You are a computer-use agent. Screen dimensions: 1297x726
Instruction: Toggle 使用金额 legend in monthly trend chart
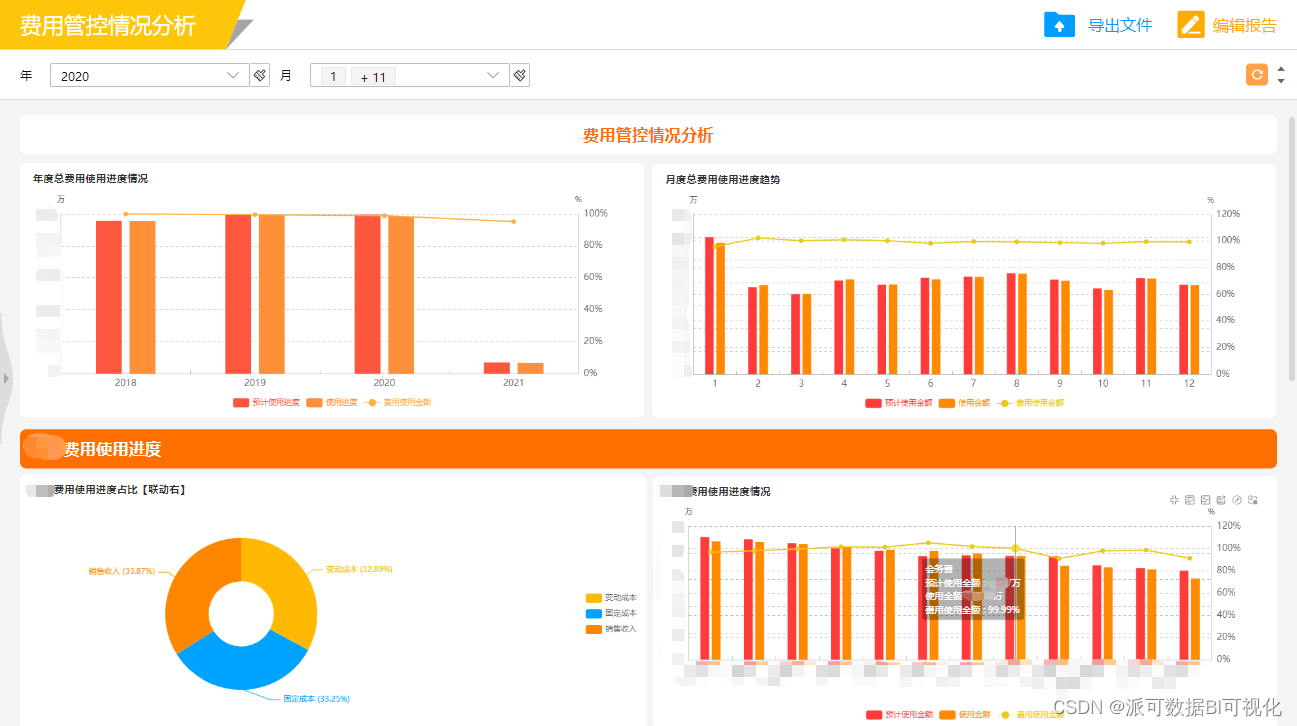pyautogui.click(x=964, y=403)
